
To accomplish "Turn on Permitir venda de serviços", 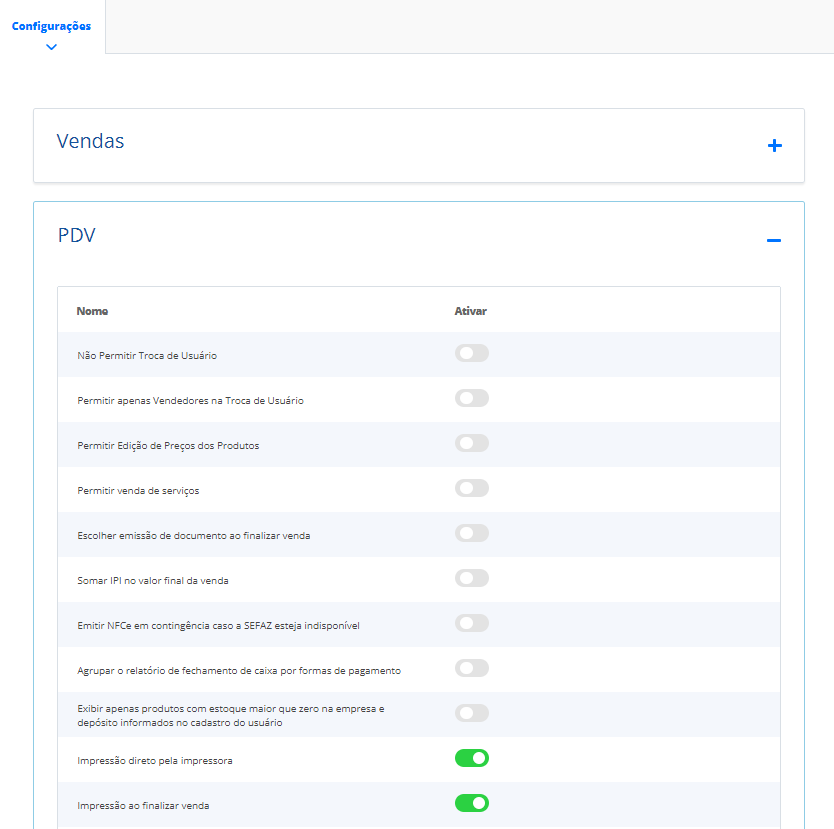I will [472, 488].
